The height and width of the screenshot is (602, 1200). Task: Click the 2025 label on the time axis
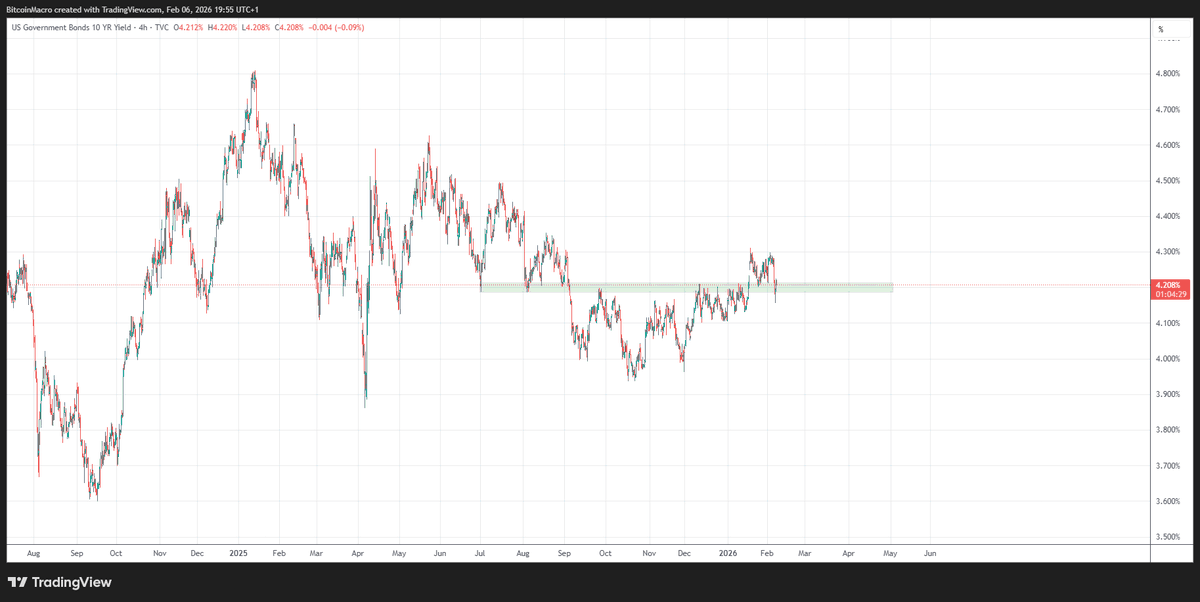point(238,552)
